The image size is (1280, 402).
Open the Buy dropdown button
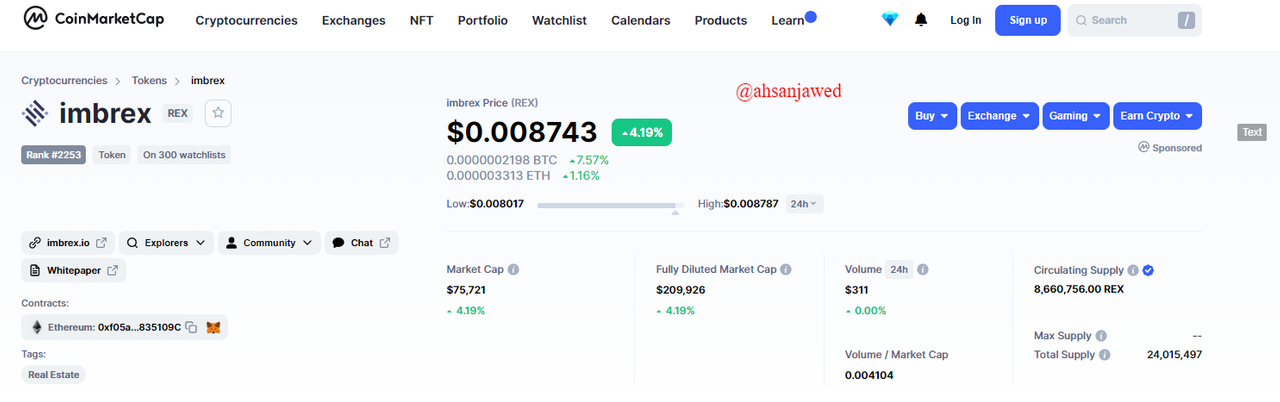pyautogui.click(x=933, y=116)
